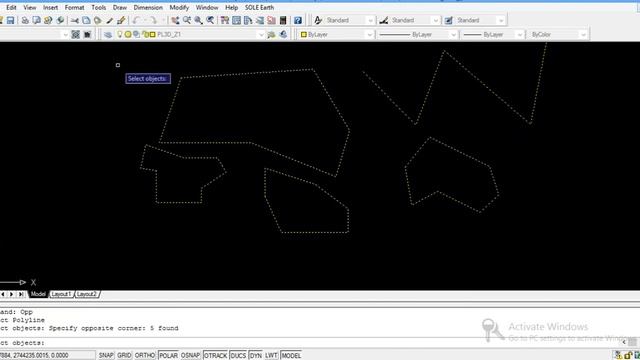Click the Dimension Style icon
Viewport: 640px width, 360px height.
[384, 20]
